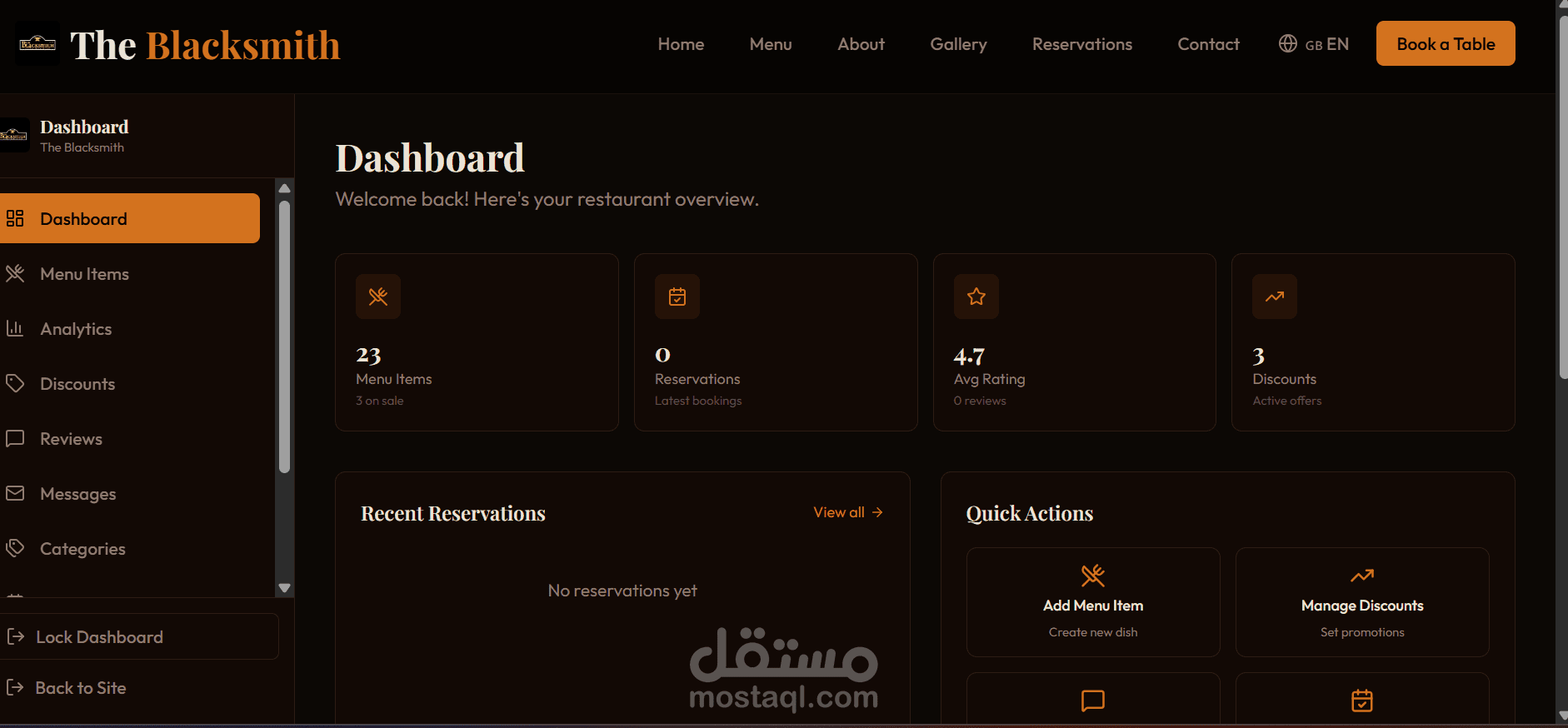Click the 'Active offers' text
Image resolution: width=1568 pixels, height=728 pixels.
[x=1287, y=401]
